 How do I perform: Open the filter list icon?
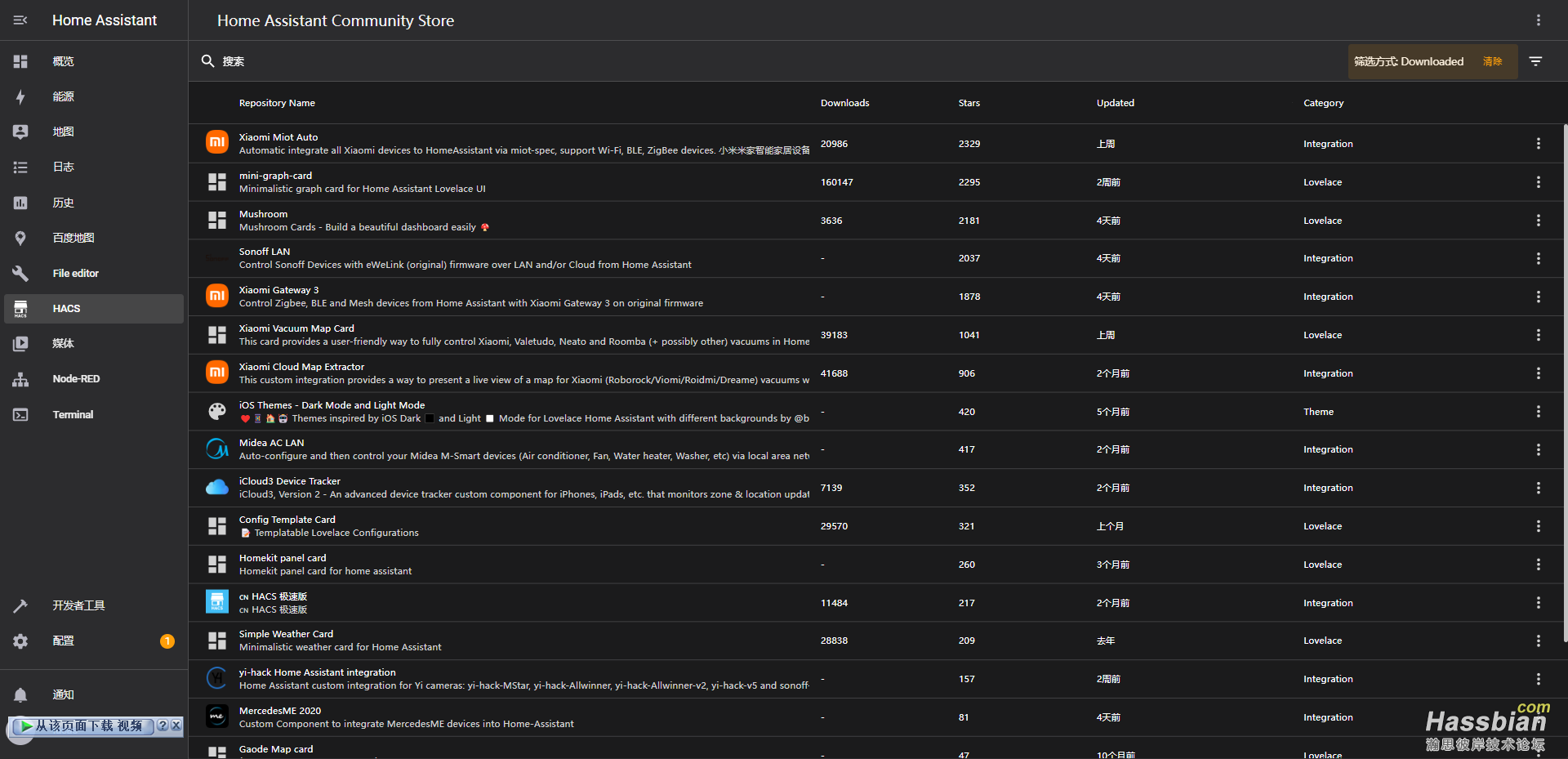tap(1535, 61)
